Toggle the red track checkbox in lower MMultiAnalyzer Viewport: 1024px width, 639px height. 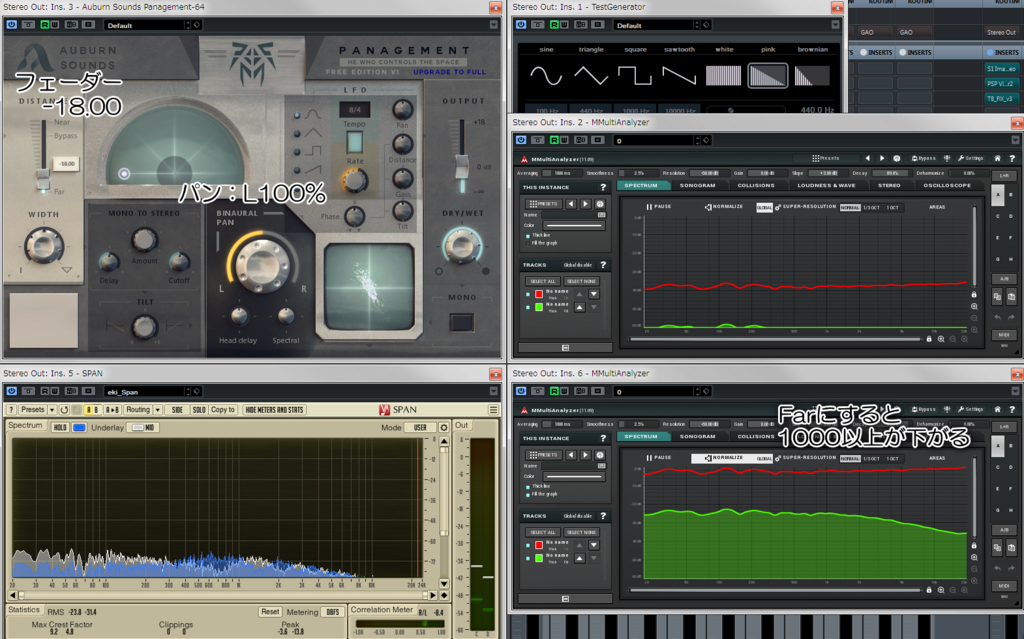pyautogui.click(x=528, y=545)
